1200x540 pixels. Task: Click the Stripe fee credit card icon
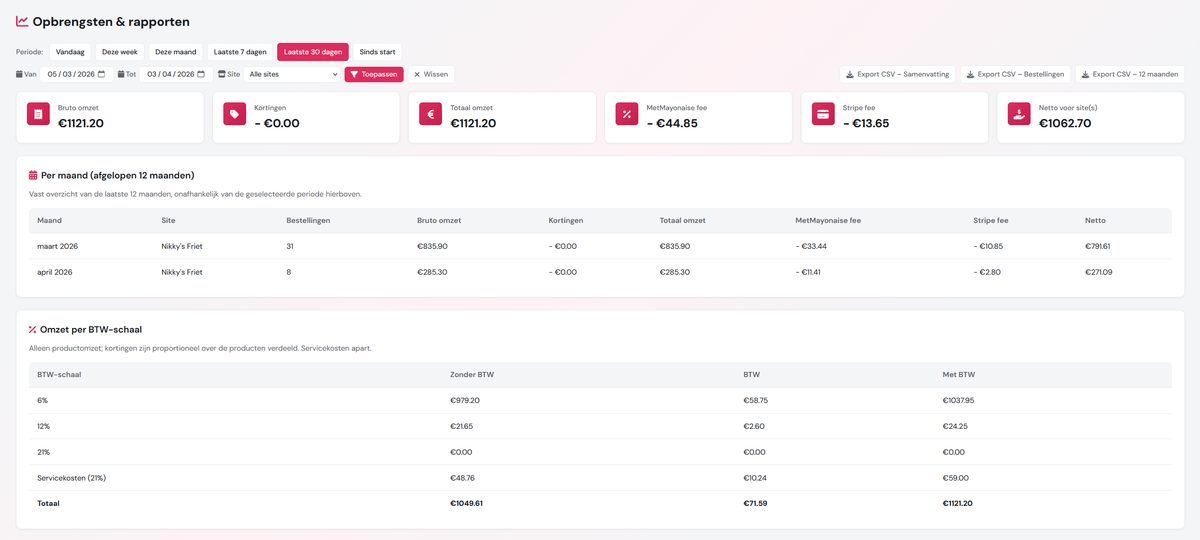823,115
